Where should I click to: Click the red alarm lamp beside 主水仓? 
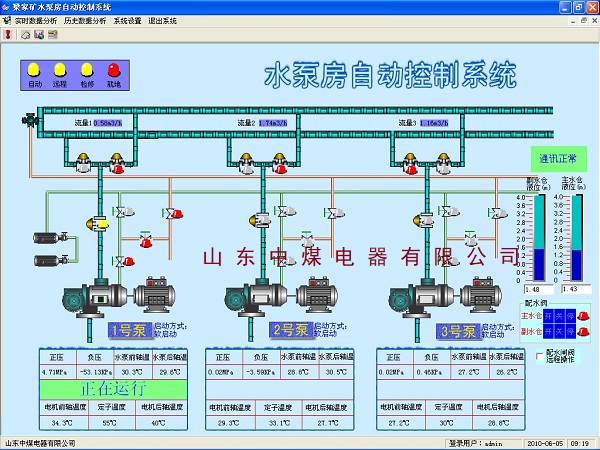click(582, 316)
